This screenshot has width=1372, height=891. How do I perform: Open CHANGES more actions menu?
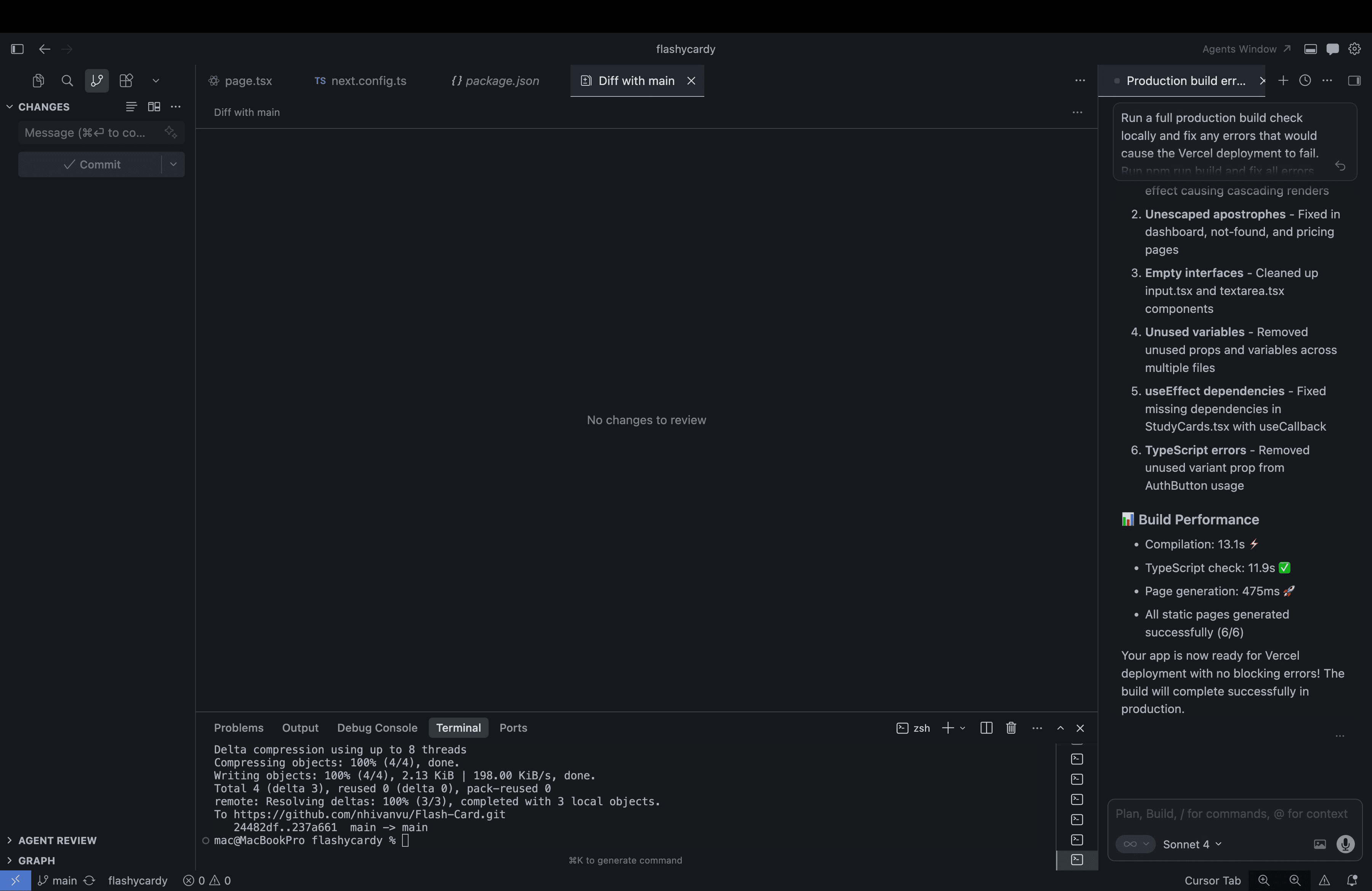point(176,107)
